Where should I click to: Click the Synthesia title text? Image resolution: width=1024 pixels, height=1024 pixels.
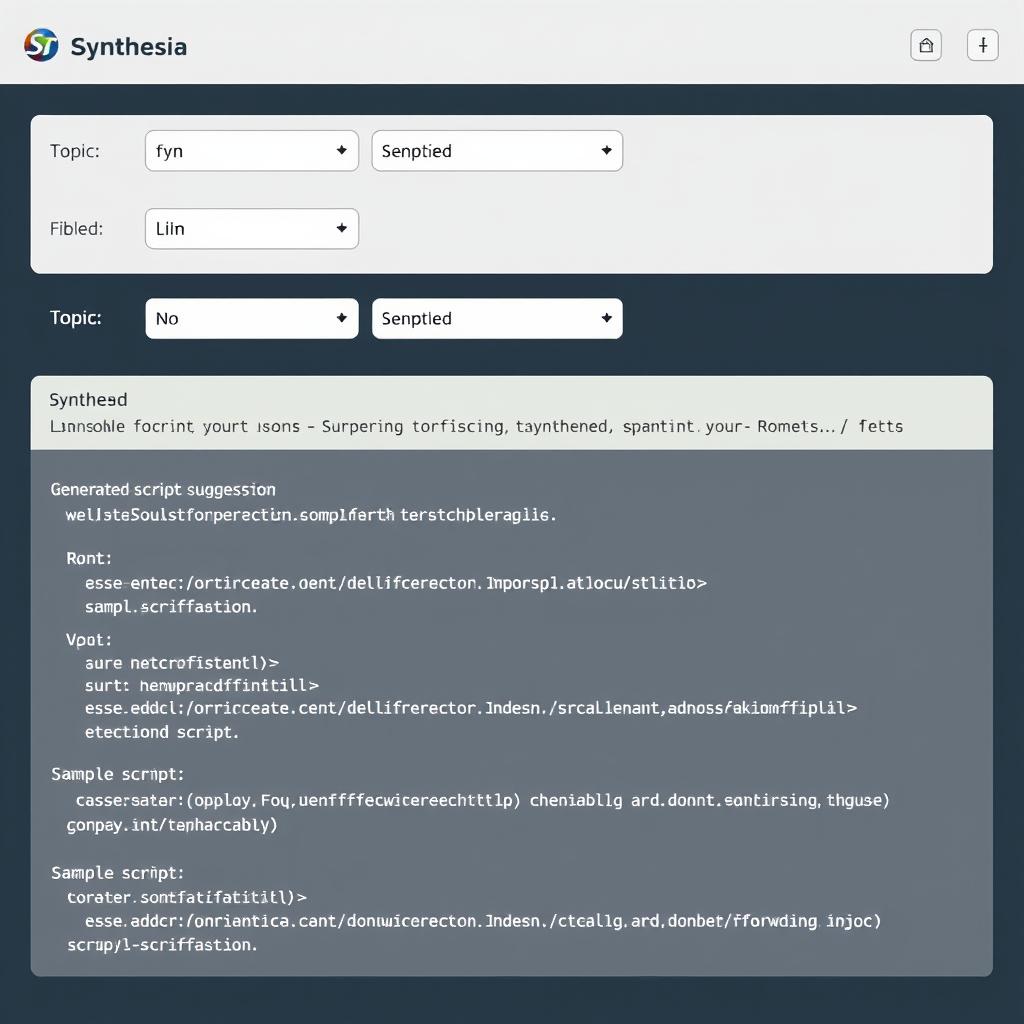click(x=128, y=45)
